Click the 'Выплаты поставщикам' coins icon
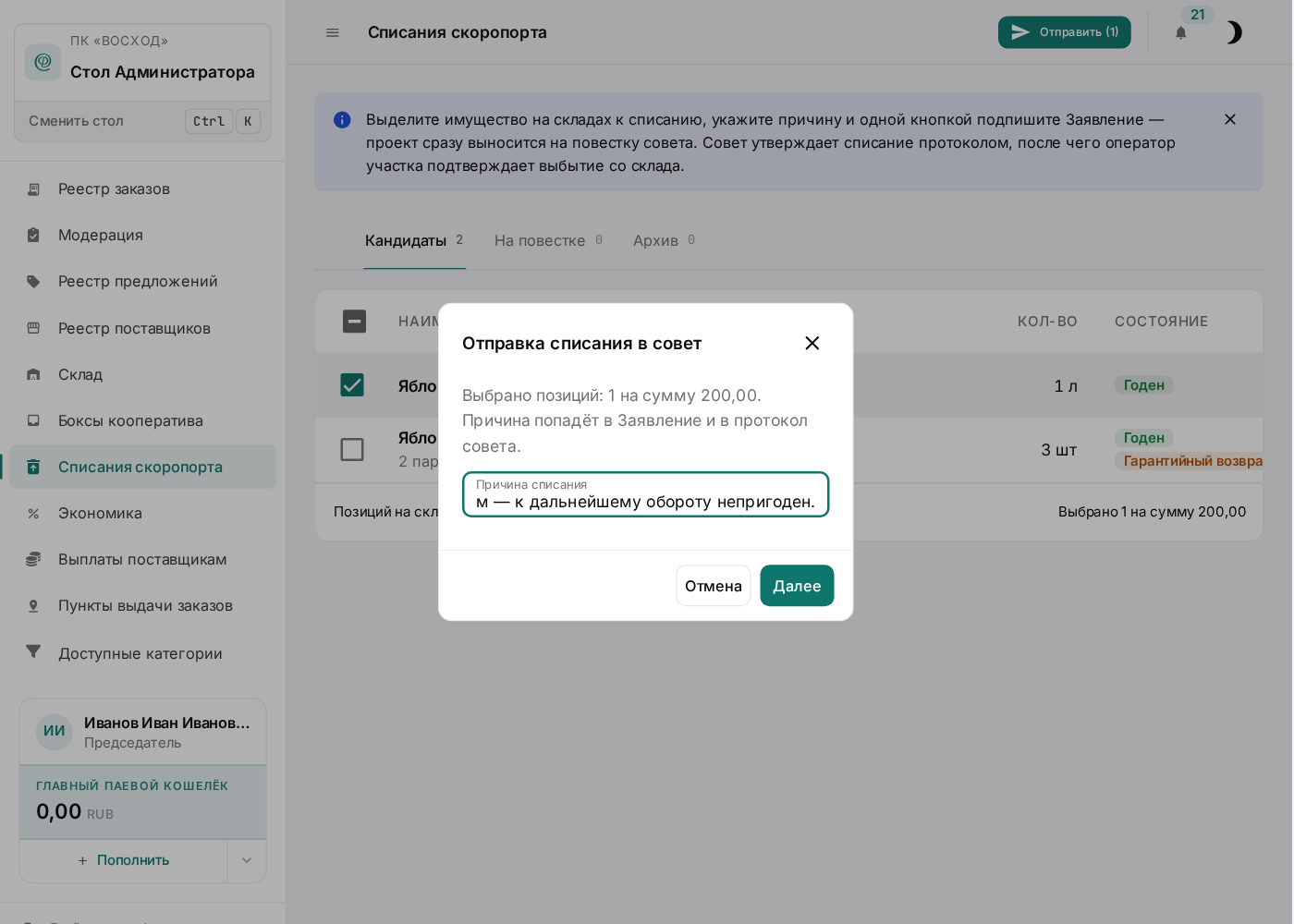This screenshot has width=1294, height=924. pyautogui.click(x=33, y=559)
